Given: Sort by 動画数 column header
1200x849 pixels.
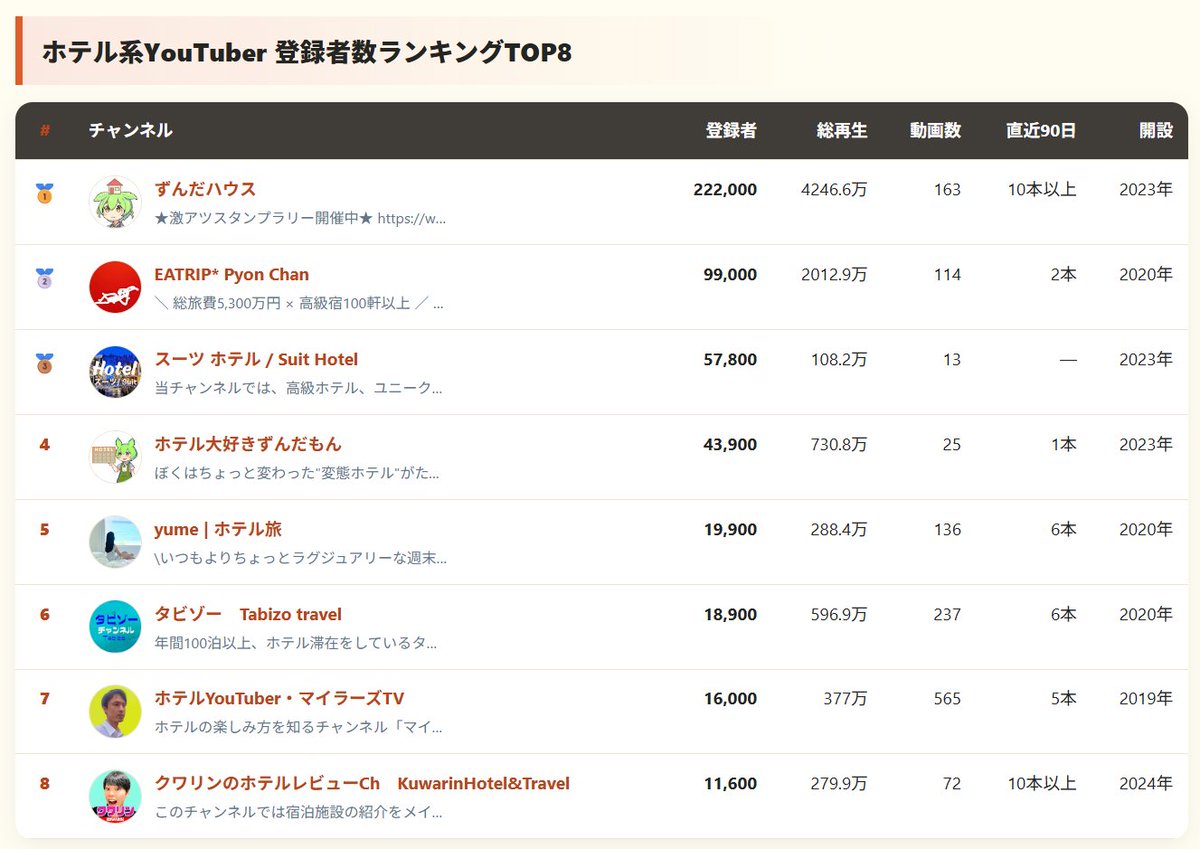Looking at the screenshot, I should [935, 130].
